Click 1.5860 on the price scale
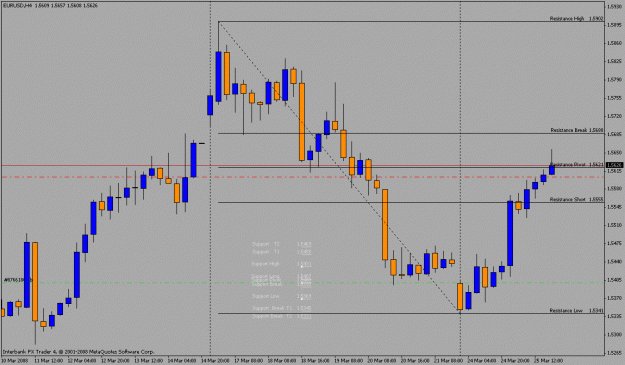The image size is (625, 365). tap(615, 43)
